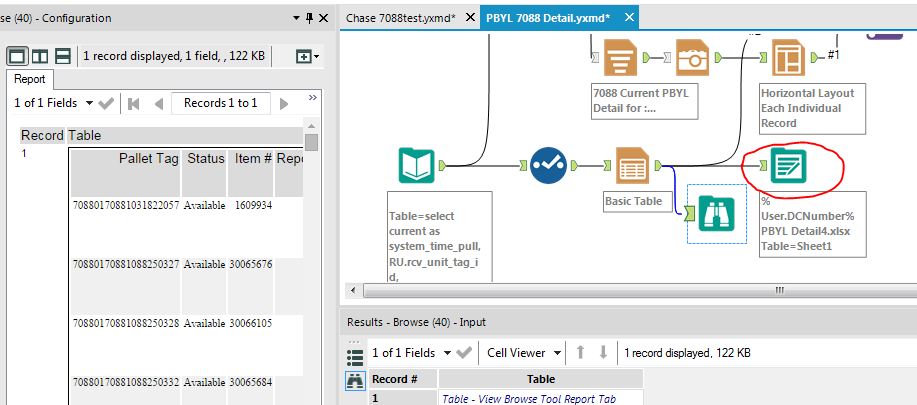Click the report vertical scrollbar thumb
917x405 pixels.
pyautogui.click(x=311, y=142)
